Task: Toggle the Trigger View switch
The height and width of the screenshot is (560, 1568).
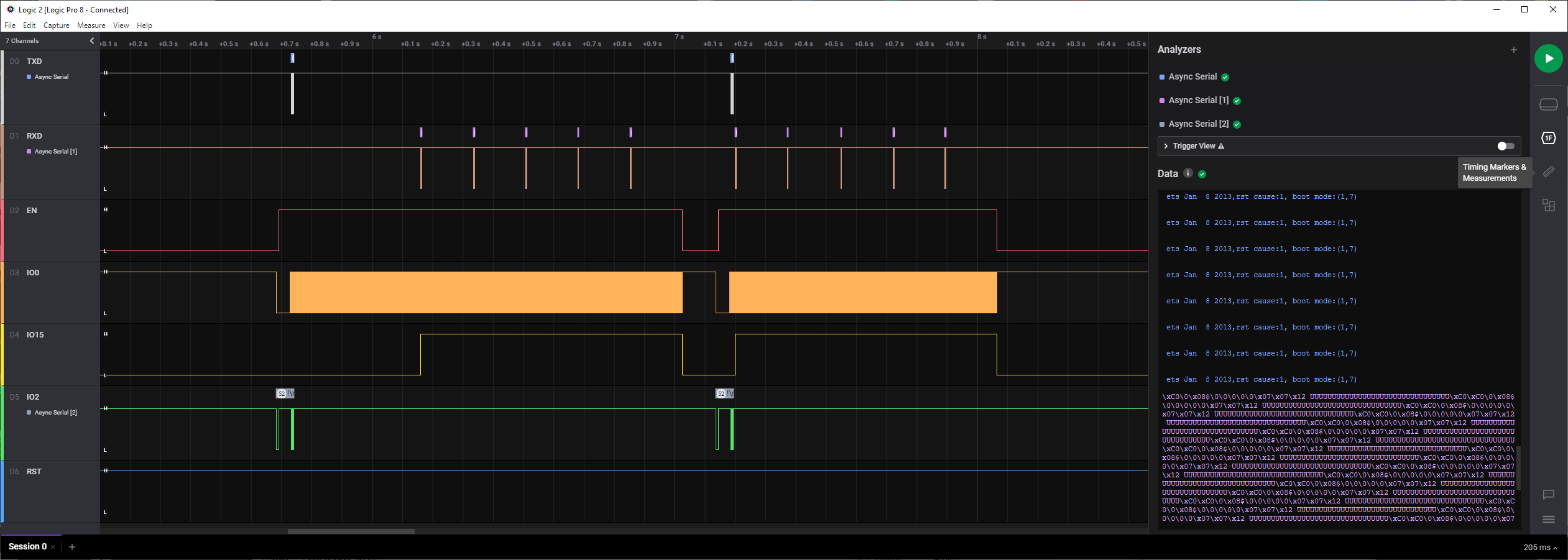Action: [1505, 146]
